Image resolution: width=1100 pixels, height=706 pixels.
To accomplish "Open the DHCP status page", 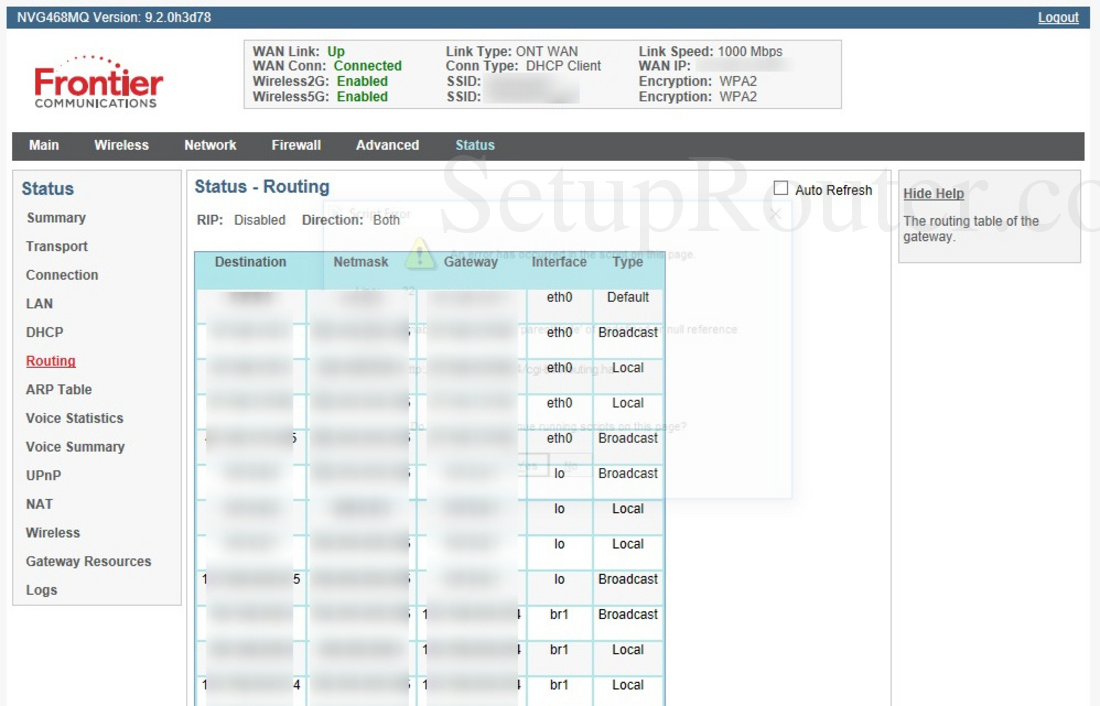I will click(x=44, y=332).
